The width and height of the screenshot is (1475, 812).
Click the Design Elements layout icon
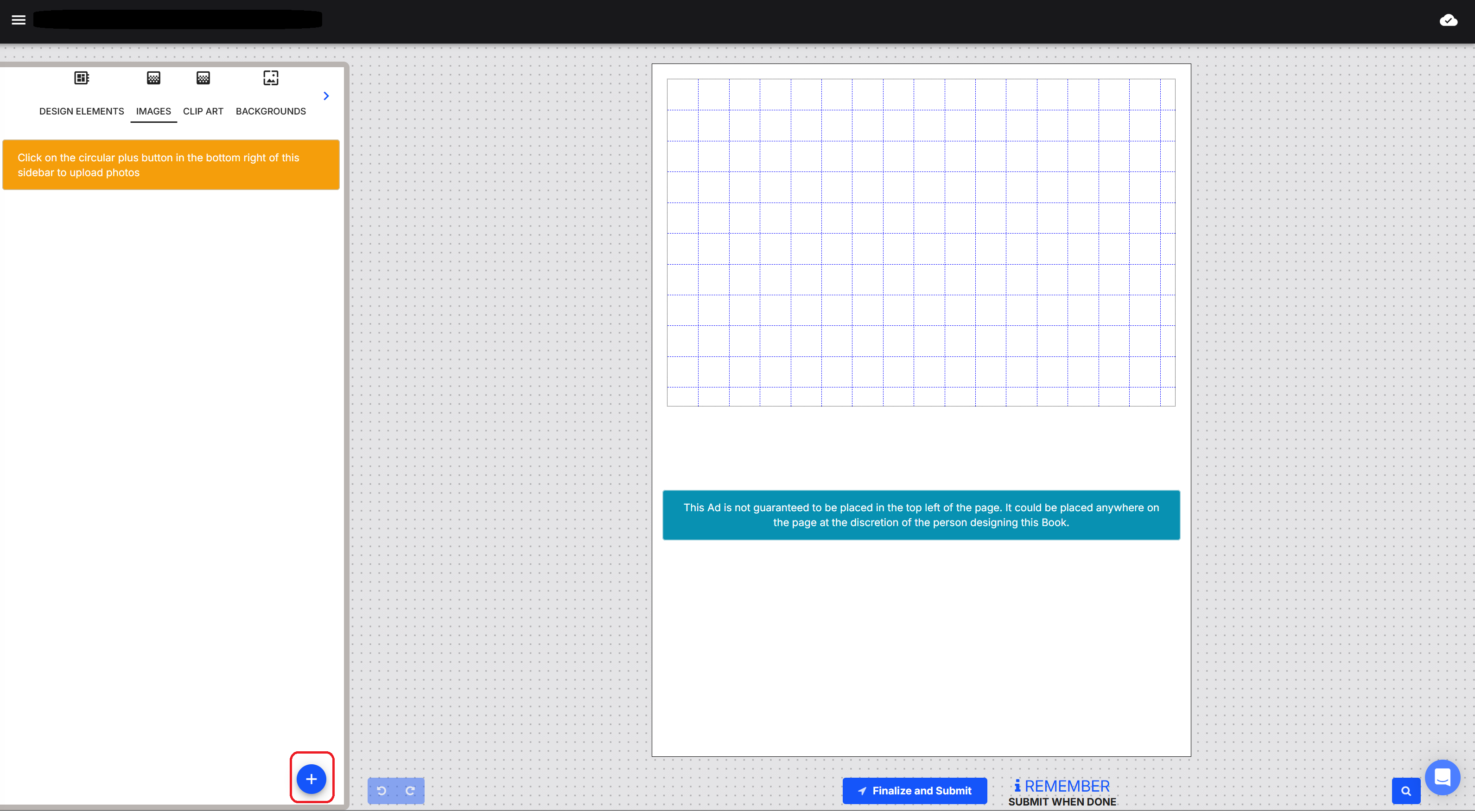[81, 78]
